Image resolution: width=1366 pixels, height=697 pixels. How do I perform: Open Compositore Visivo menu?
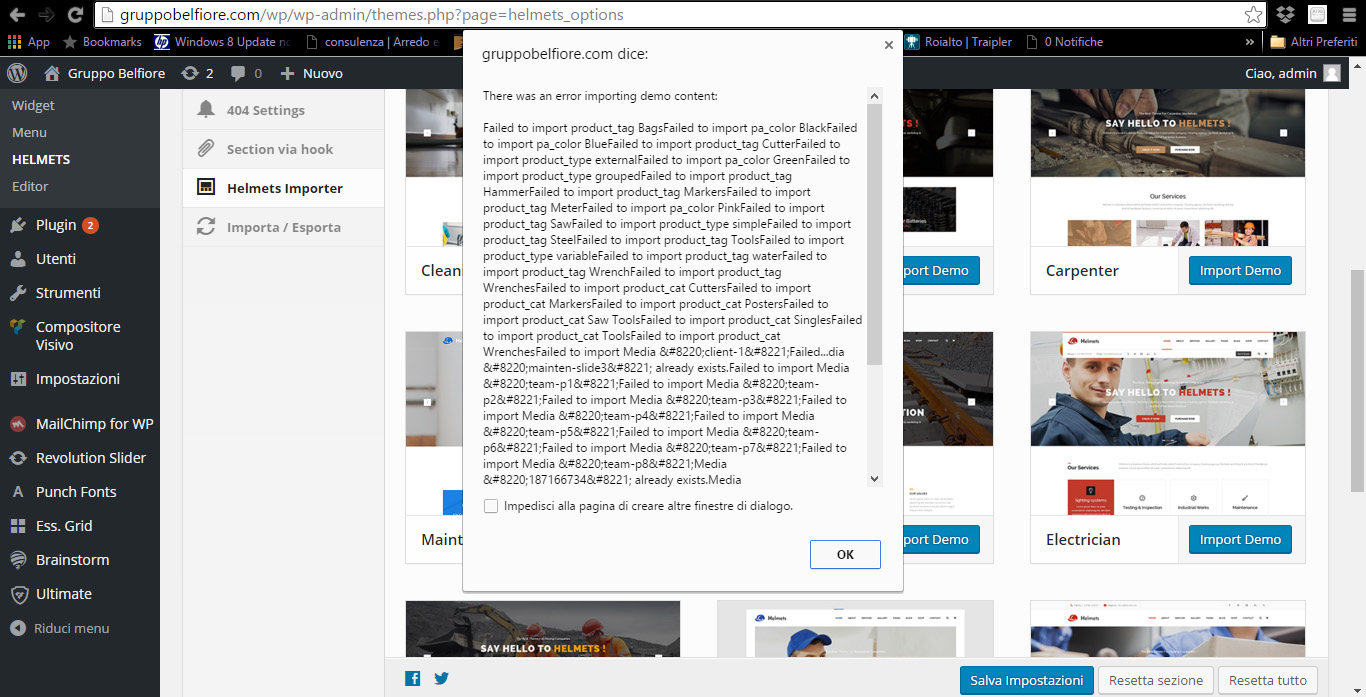(x=80, y=336)
